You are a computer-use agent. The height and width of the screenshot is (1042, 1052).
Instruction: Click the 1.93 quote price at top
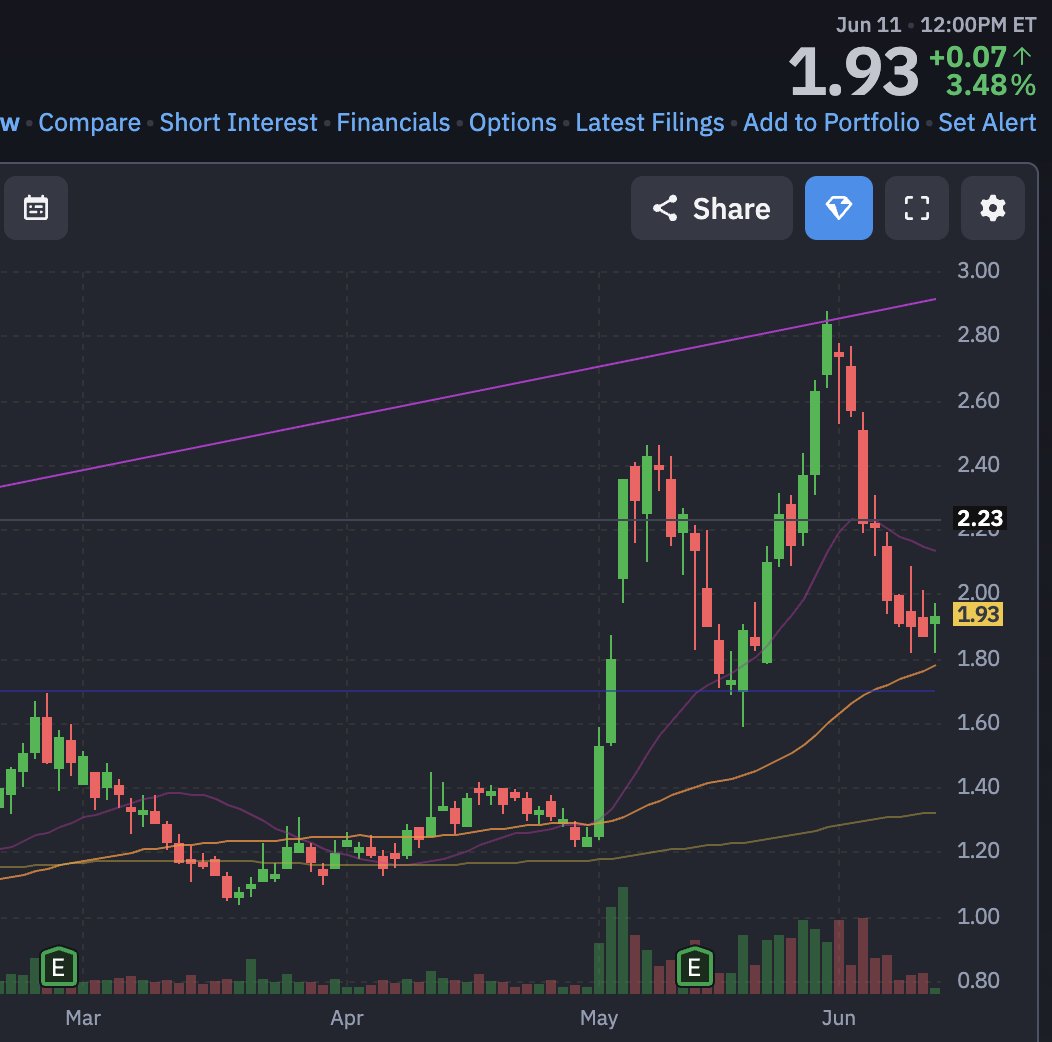(853, 71)
